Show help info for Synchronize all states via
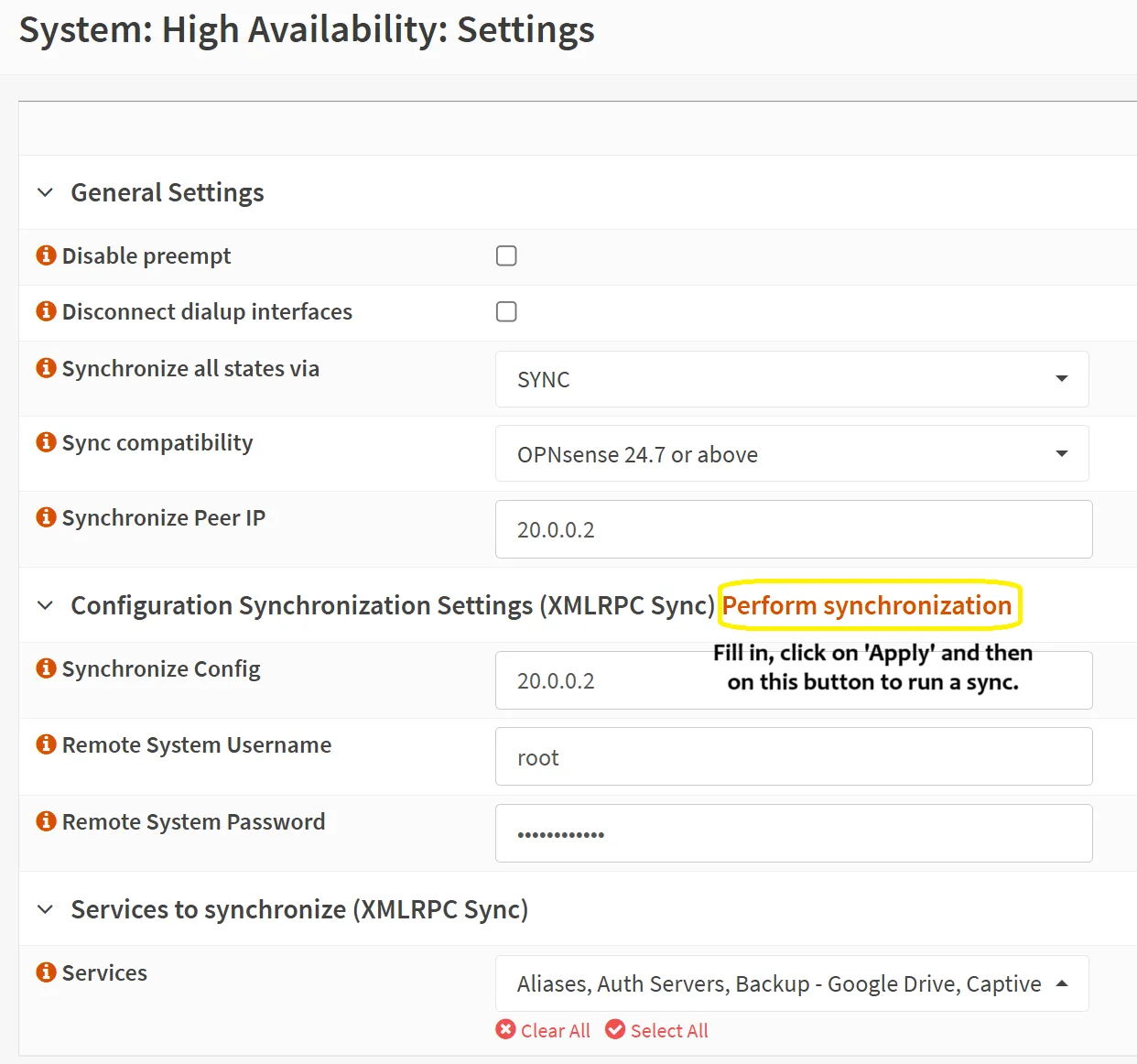 click(x=46, y=368)
